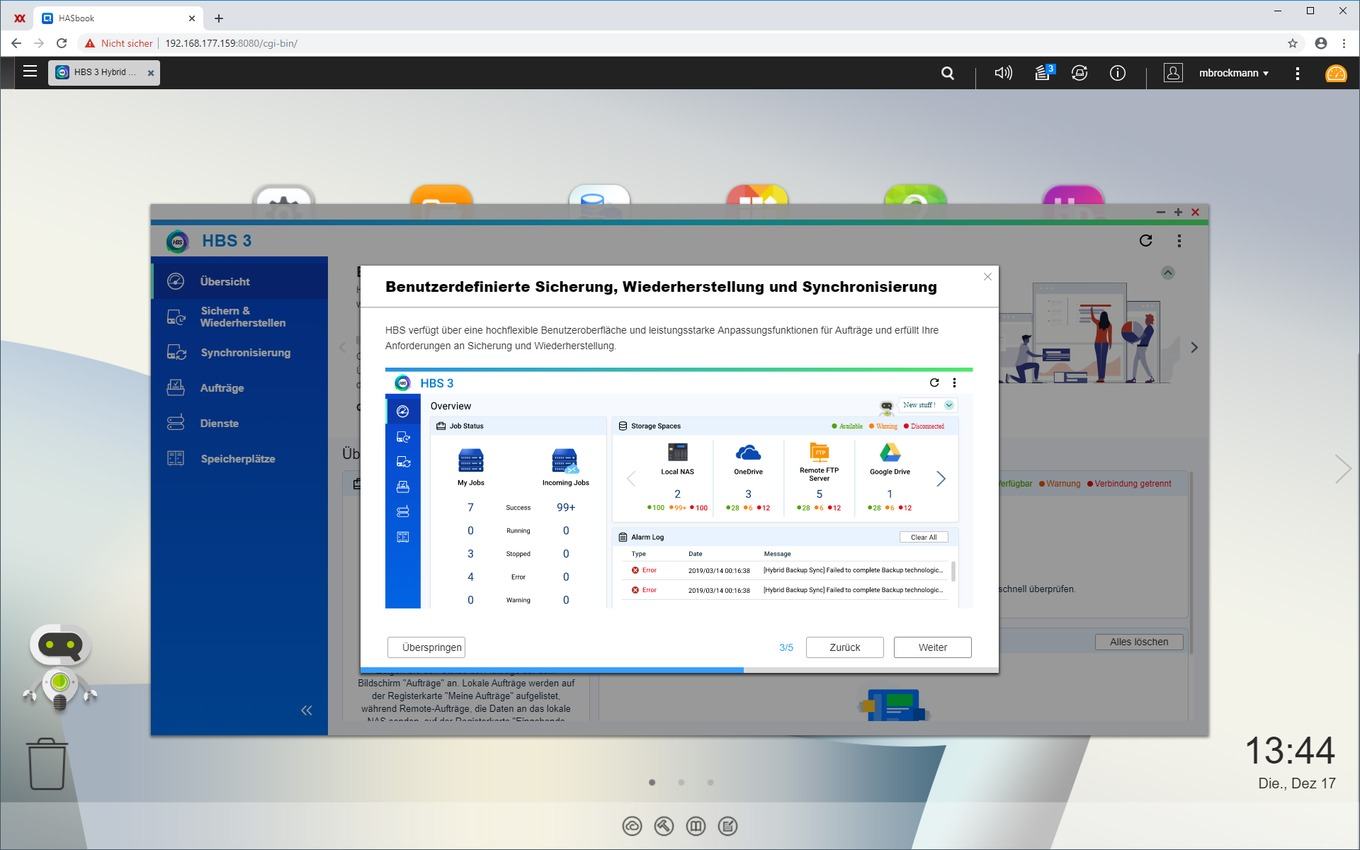Click the Zurück button
1360x850 pixels.
845,647
